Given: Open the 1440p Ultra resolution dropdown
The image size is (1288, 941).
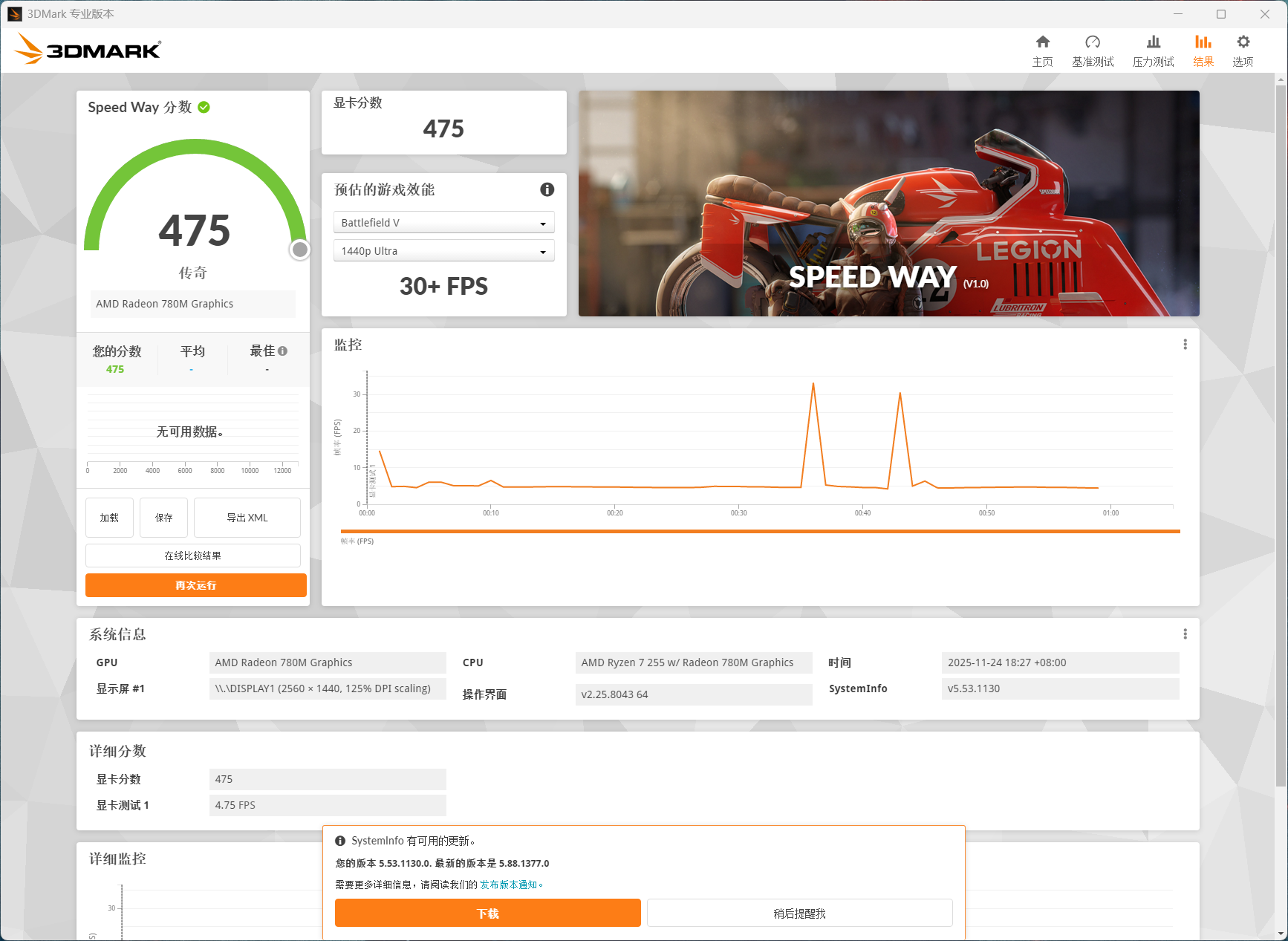Looking at the screenshot, I should pyautogui.click(x=444, y=251).
